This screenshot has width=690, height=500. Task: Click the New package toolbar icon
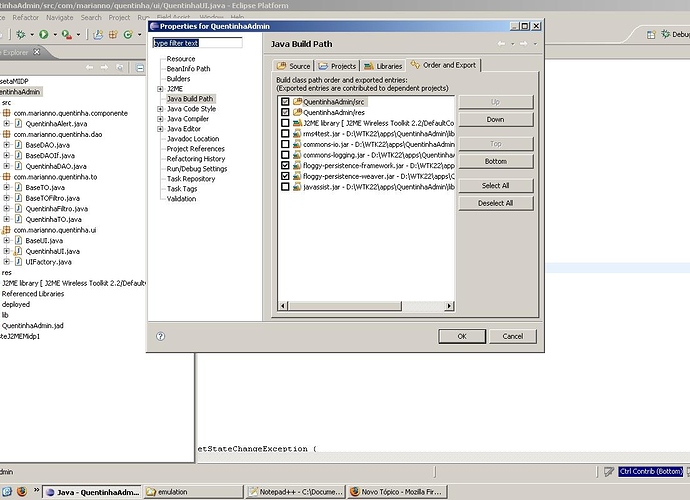113,34
